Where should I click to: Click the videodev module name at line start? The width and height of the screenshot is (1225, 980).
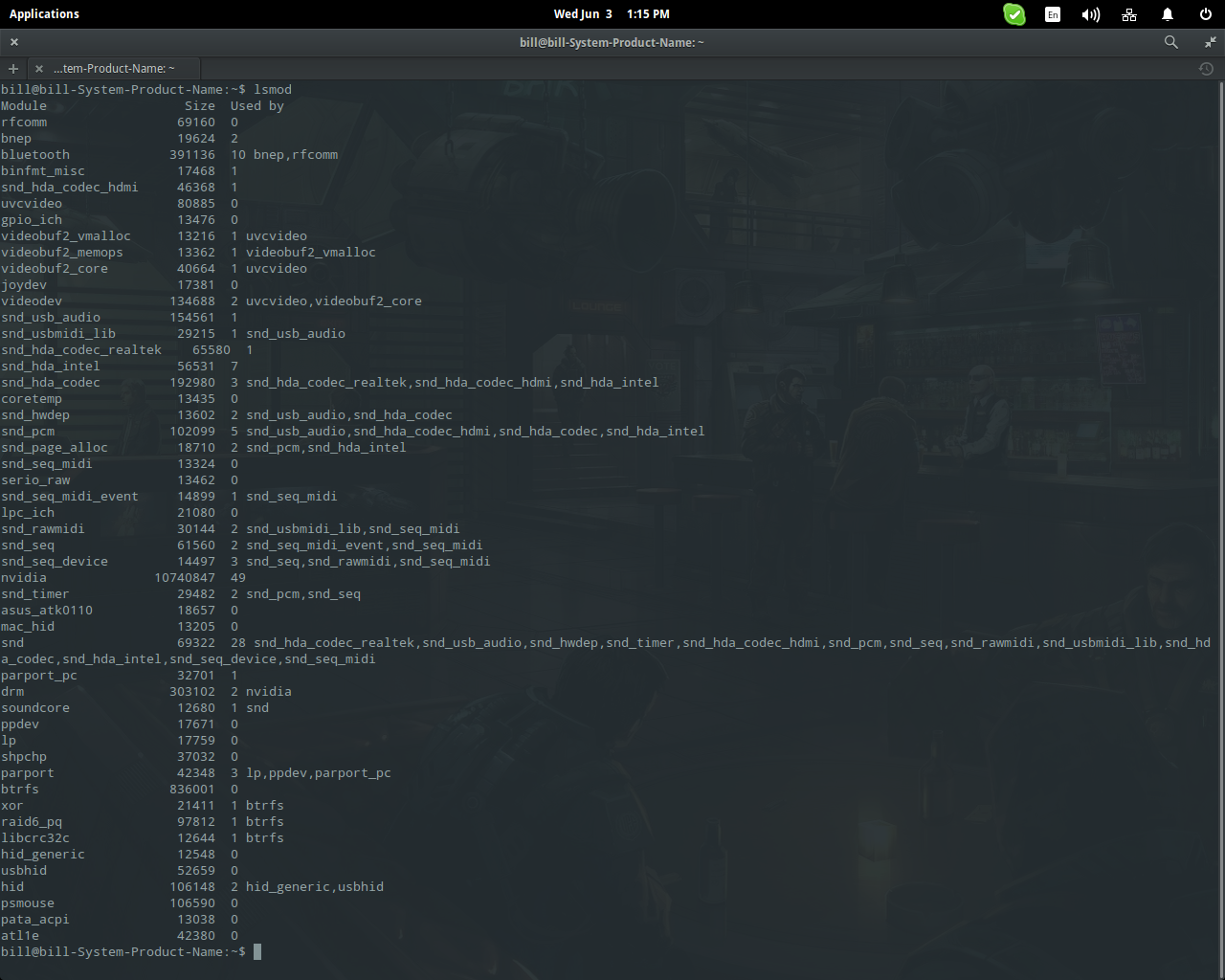click(32, 301)
